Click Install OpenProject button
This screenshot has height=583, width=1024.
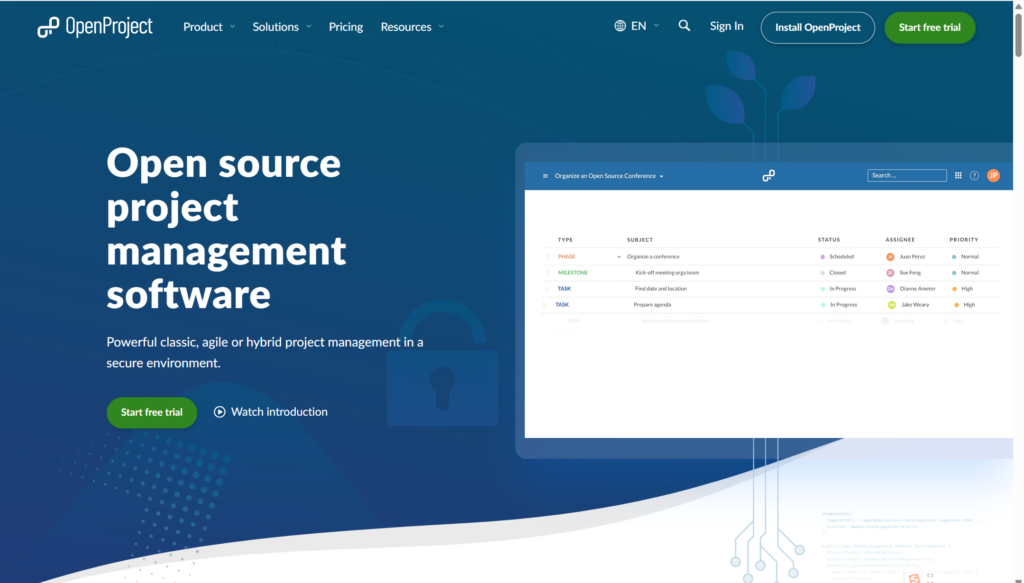[818, 27]
